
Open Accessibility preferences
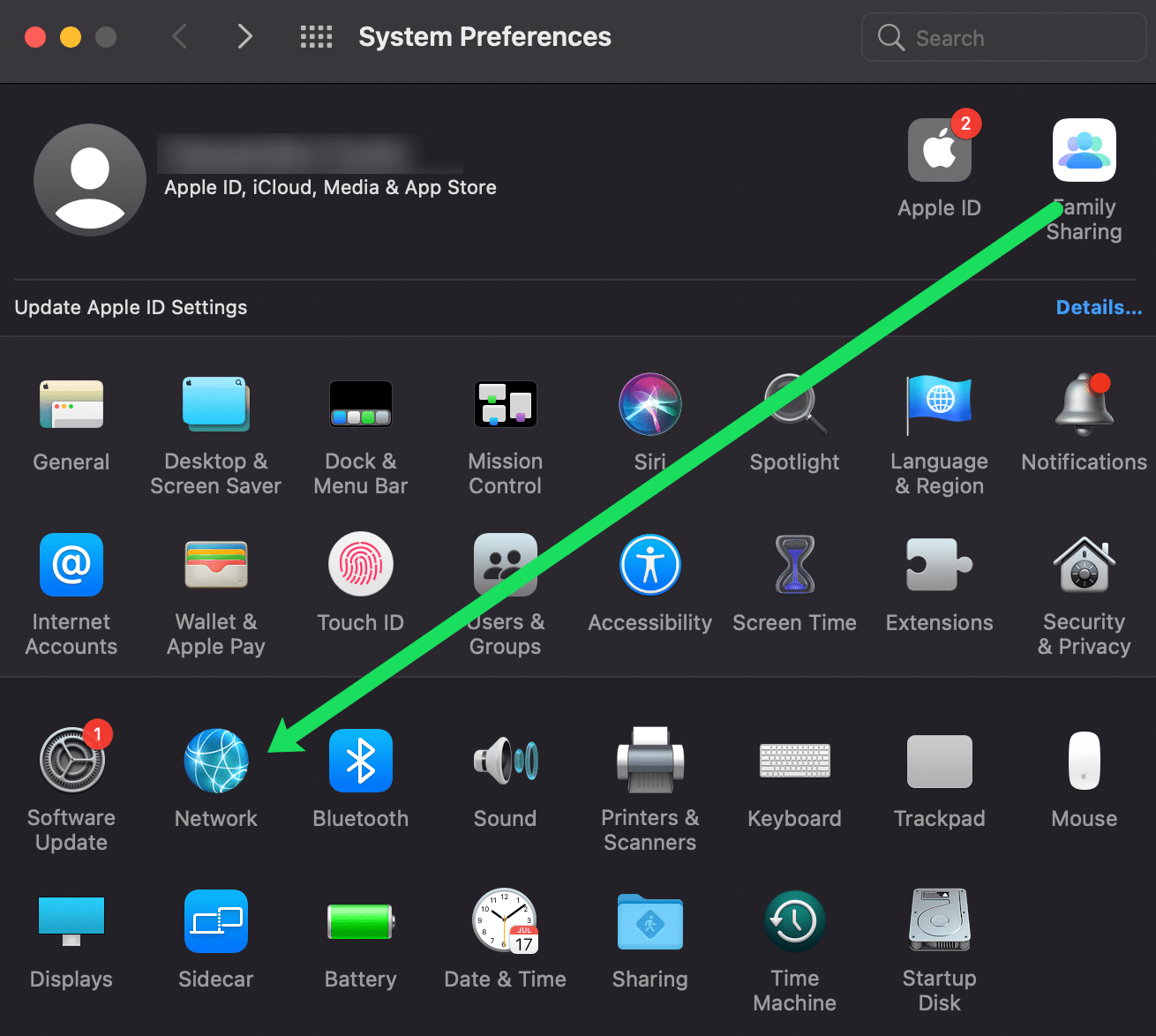coord(649,565)
